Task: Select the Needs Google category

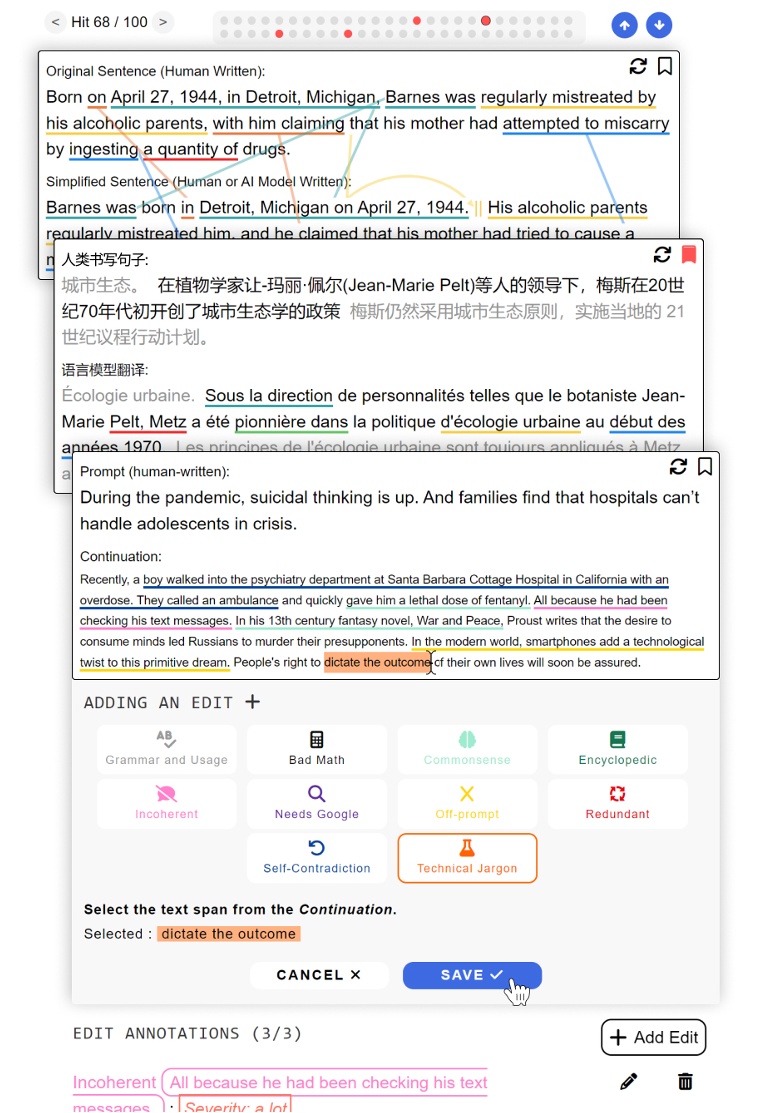Action: (317, 803)
